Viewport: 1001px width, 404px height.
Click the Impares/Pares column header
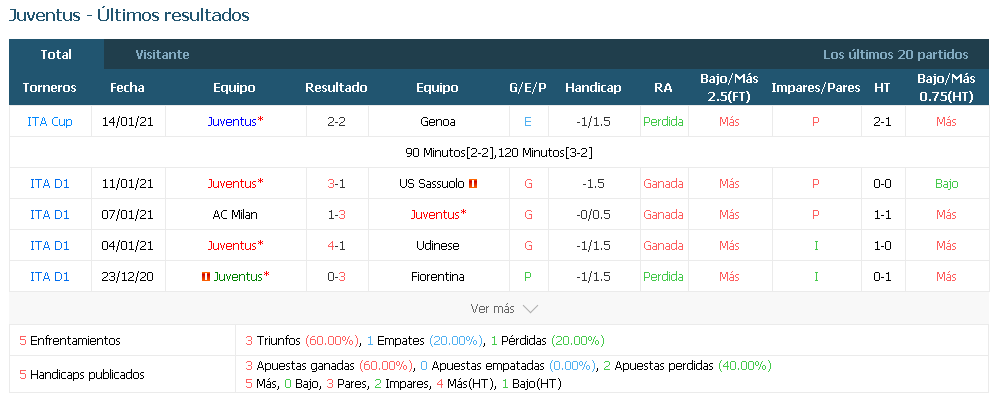click(815, 88)
